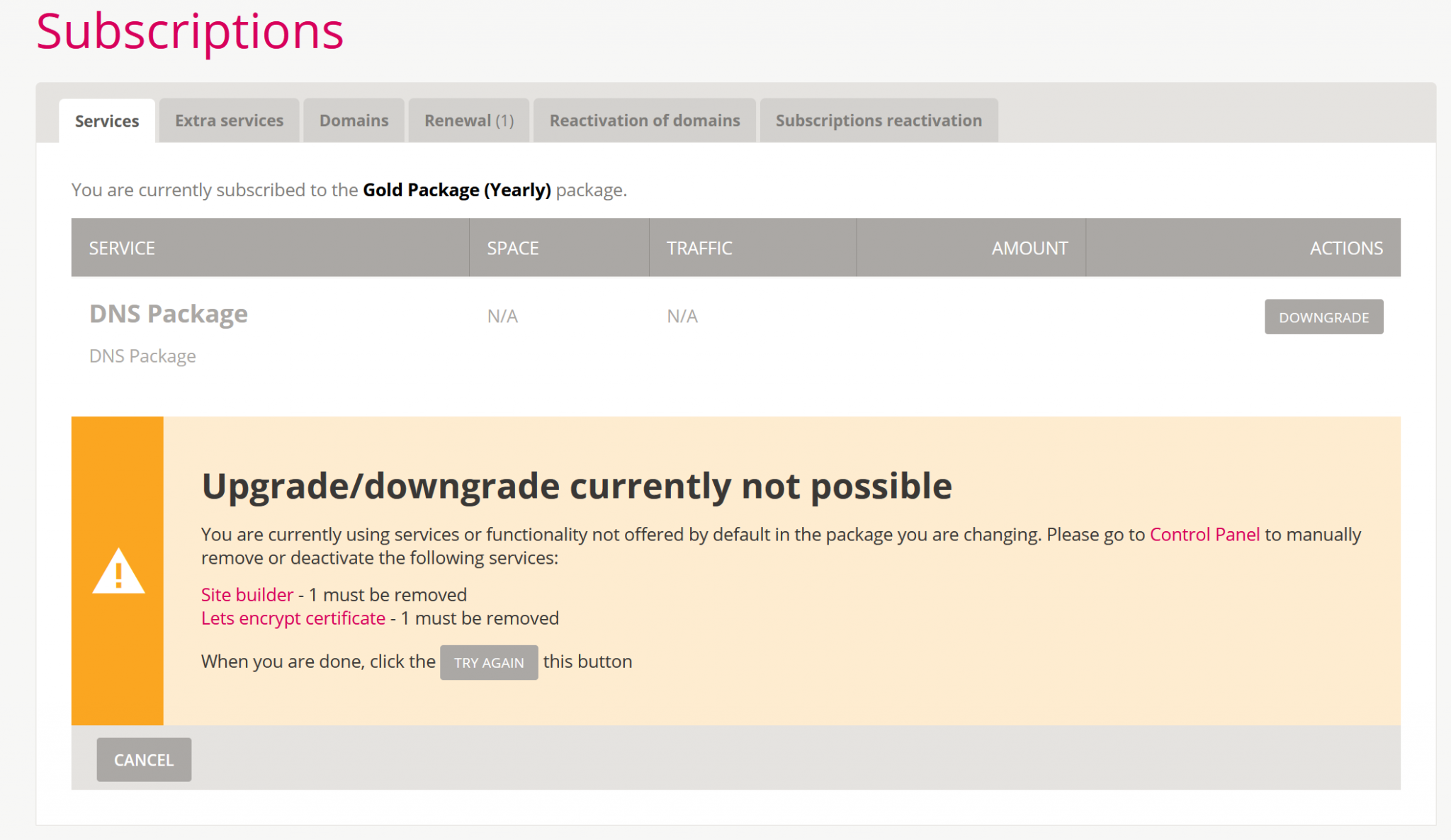Screen dimensions: 1451x840
Task: Click the Gold Package (Yearly) text
Action: [x=456, y=190]
